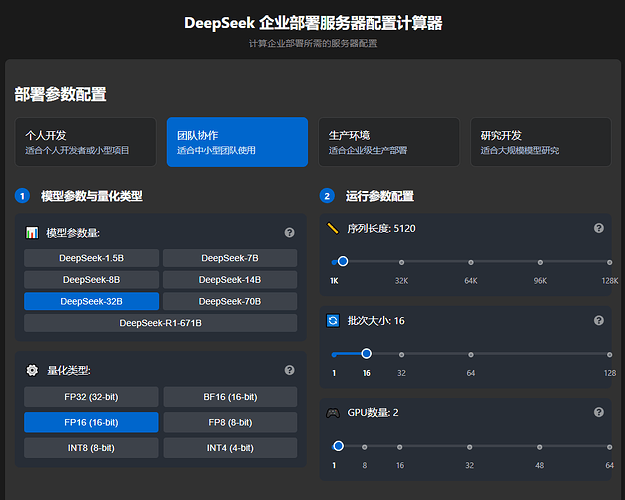Set batch size to 128 mark
The height and width of the screenshot is (500, 625).
pyautogui.click(x=609, y=354)
